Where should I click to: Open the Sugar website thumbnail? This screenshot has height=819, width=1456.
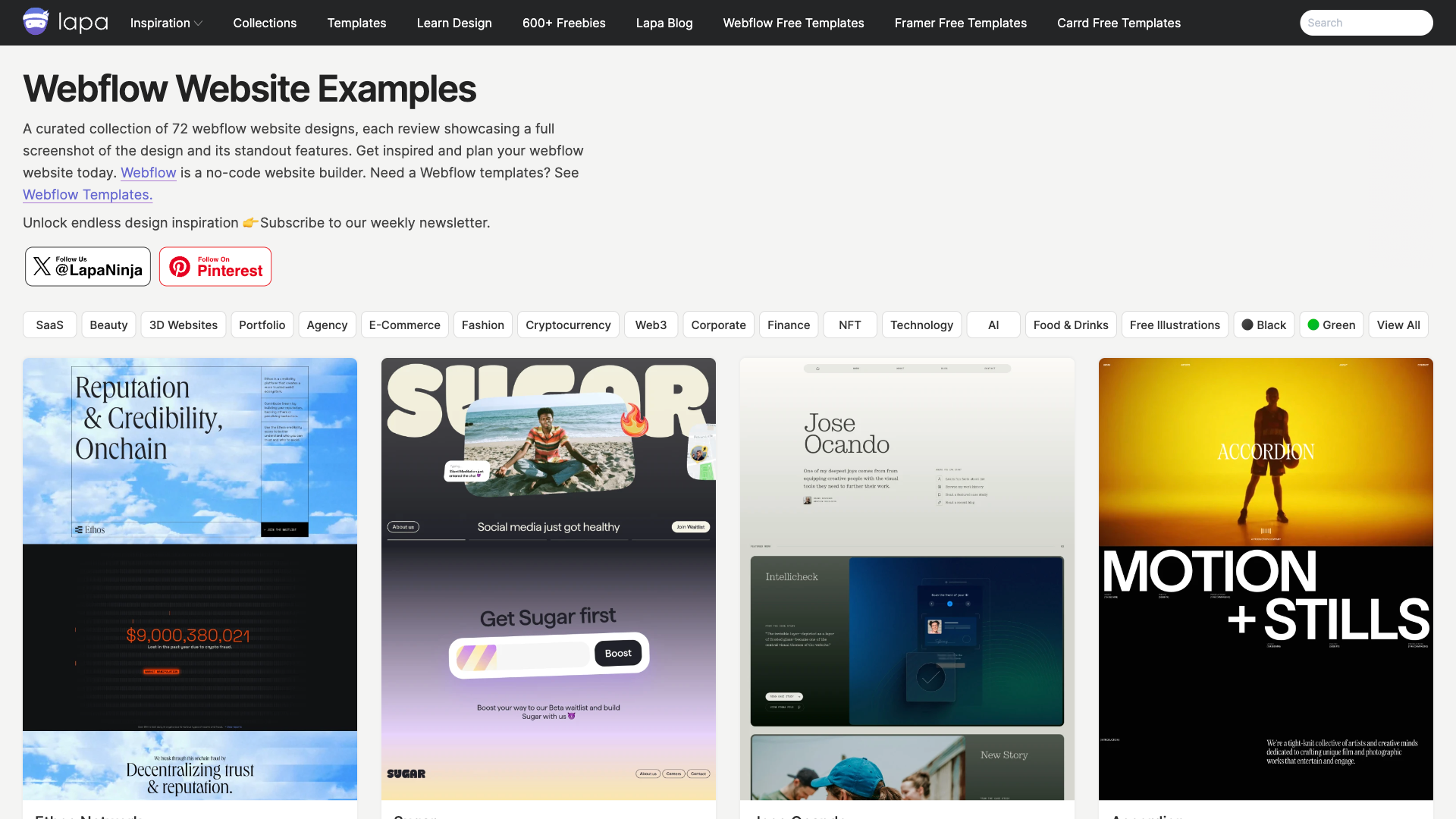click(548, 578)
